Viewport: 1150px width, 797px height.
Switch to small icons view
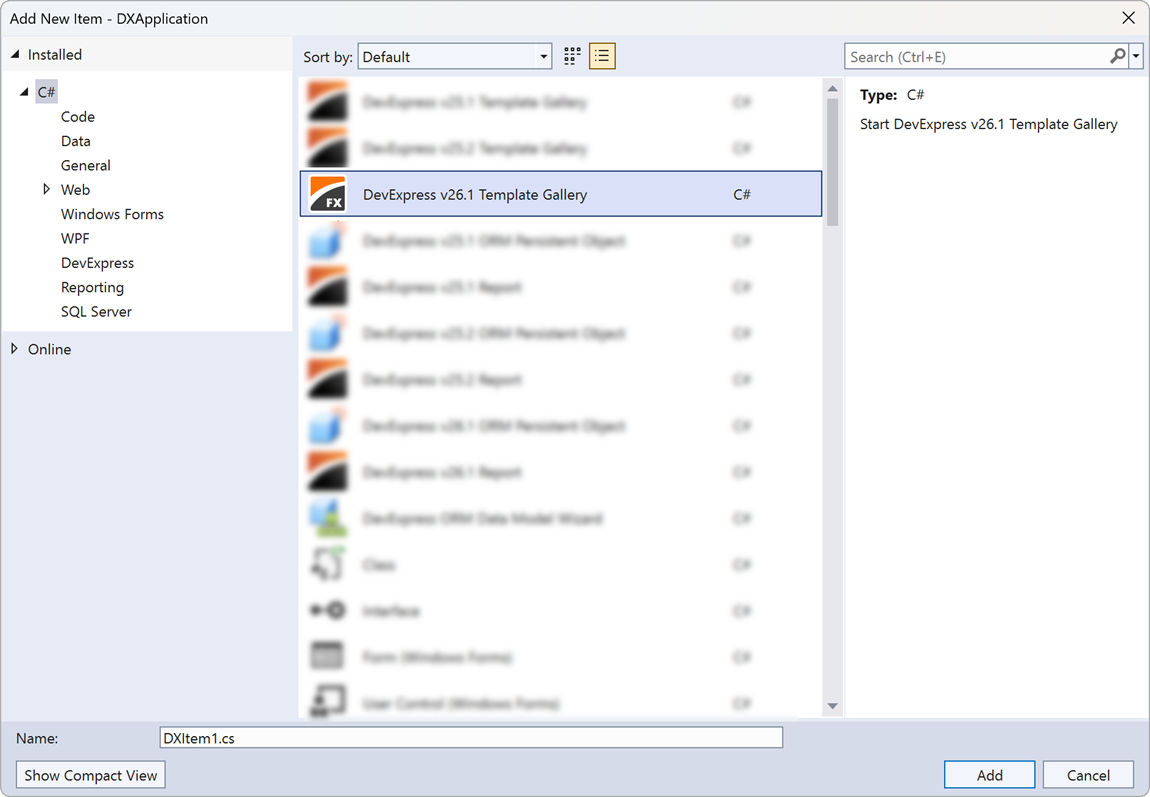click(572, 56)
